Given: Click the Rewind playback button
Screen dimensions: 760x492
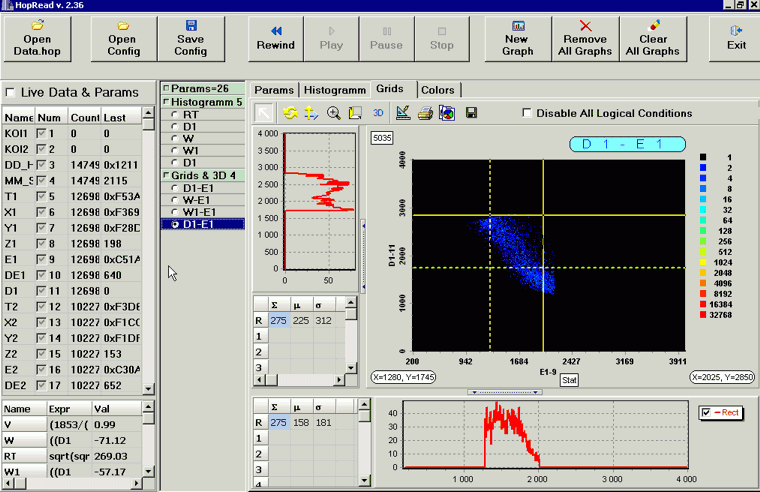Looking at the screenshot, I should (275, 37).
